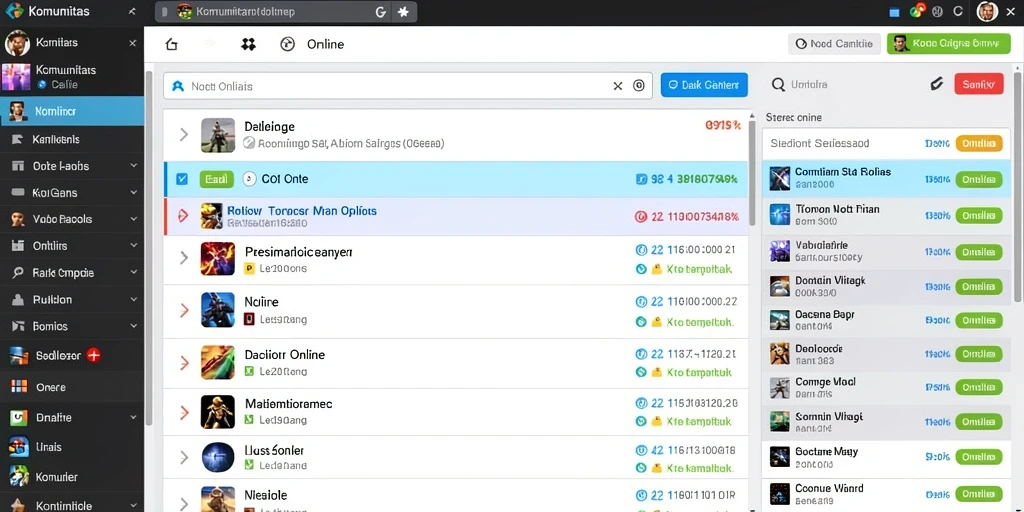Click the compass icon beside Online
Image resolution: width=1024 pixels, height=512 pixels.
tap(287, 44)
